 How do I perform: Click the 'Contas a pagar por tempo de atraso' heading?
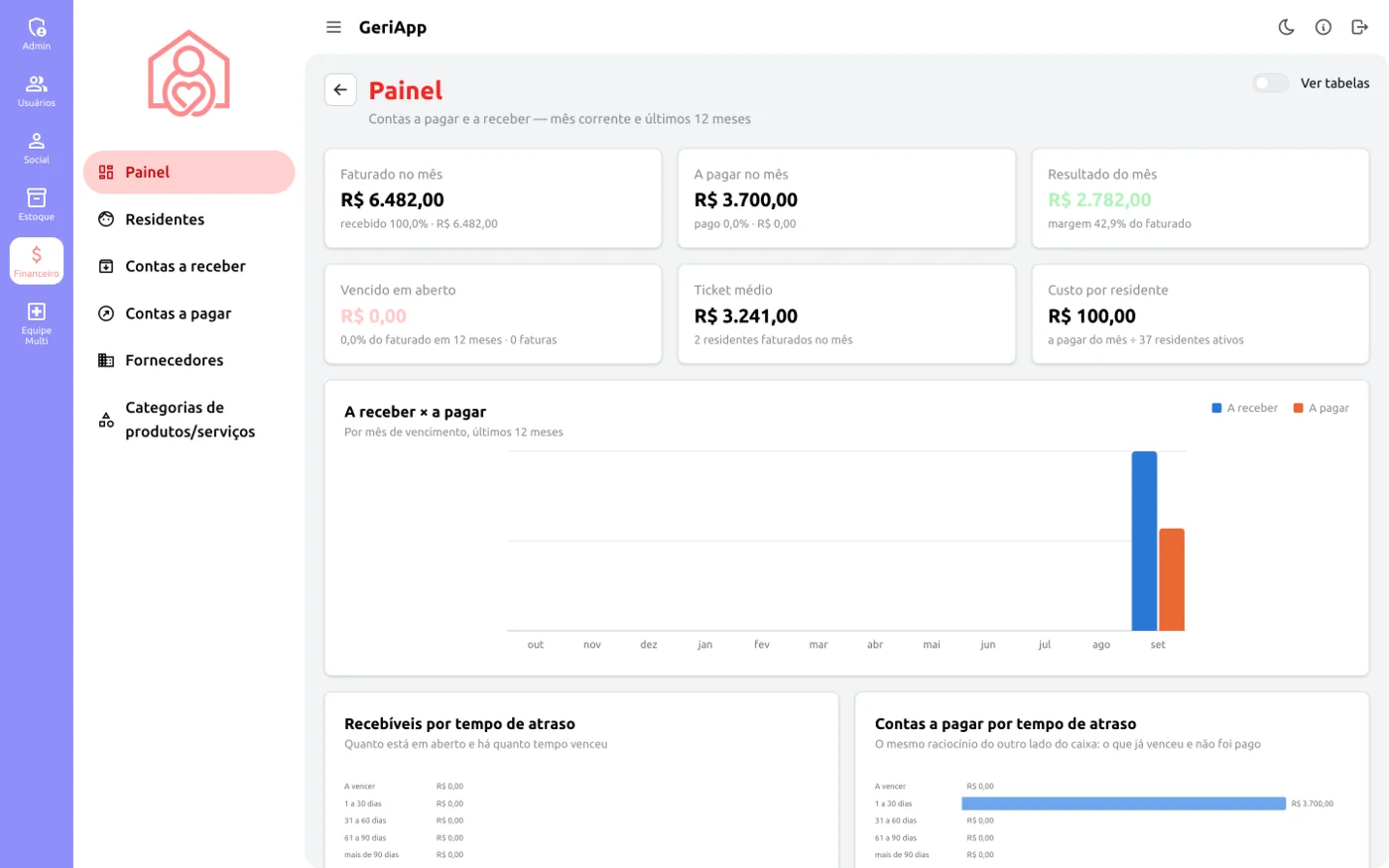(1005, 724)
